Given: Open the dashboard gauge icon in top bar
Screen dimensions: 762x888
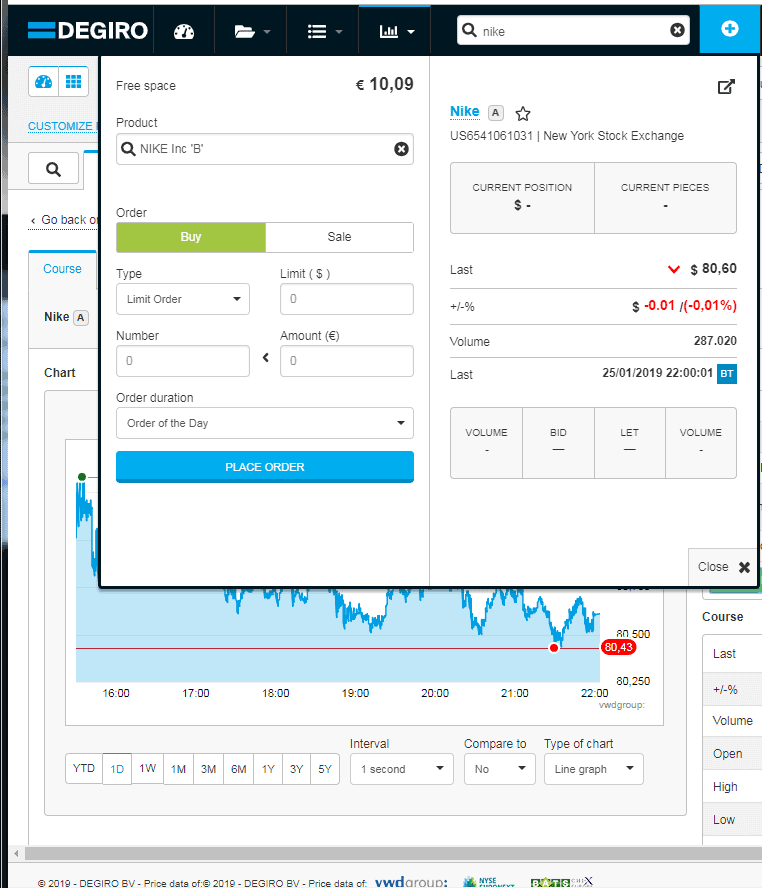Looking at the screenshot, I should coord(184,32).
